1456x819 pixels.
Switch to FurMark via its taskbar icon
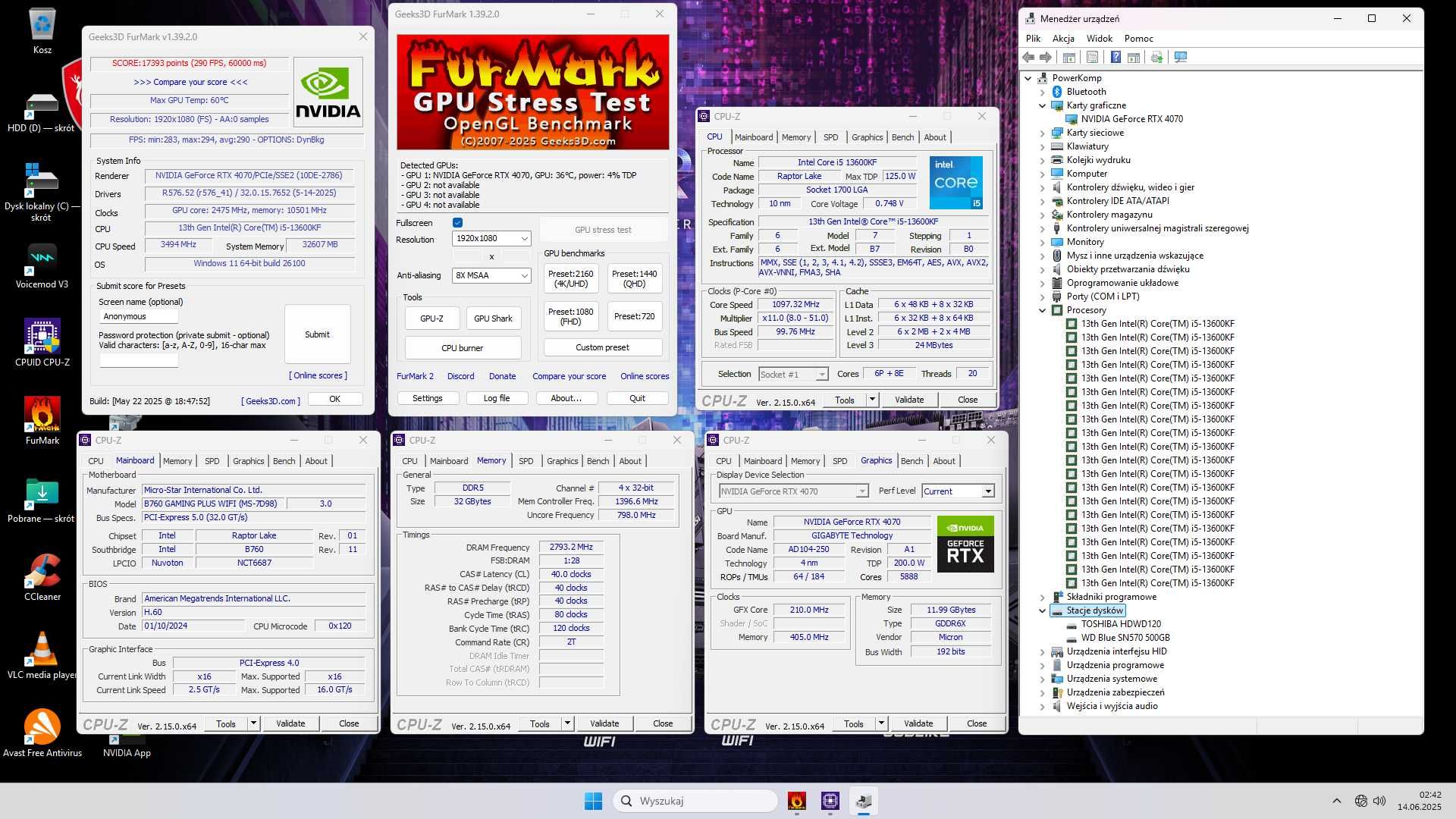tap(796, 801)
